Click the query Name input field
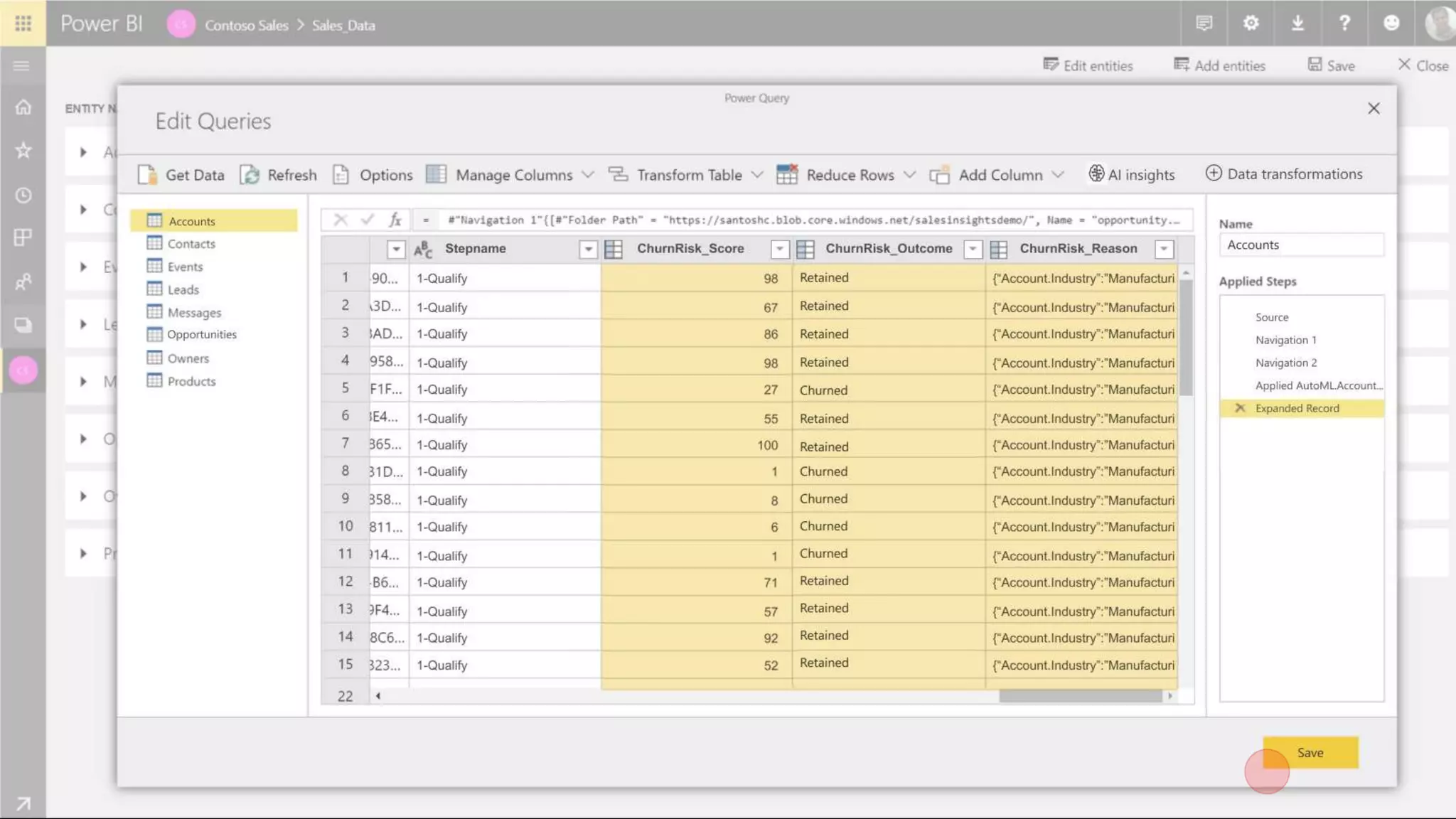The image size is (1456, 819). click(x=1300, y=245)
